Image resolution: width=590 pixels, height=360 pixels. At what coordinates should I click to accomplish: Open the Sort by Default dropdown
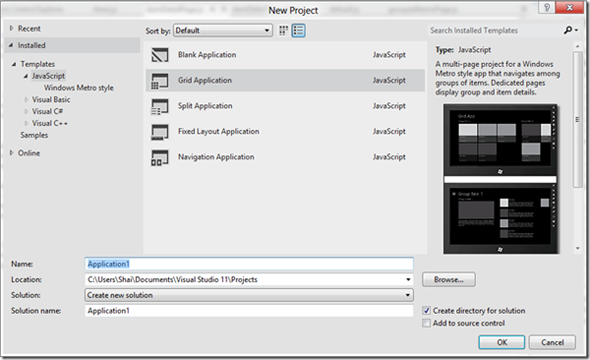(x=222, y=30)
